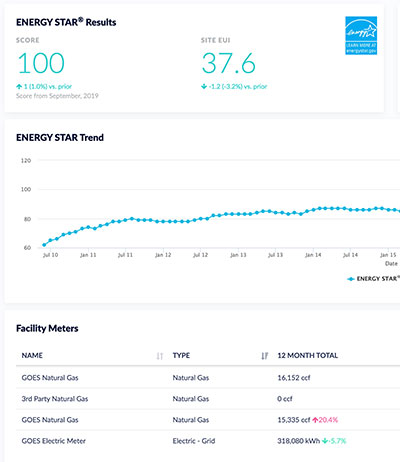Click the trend data point above Jul 11

coord(125,220)
